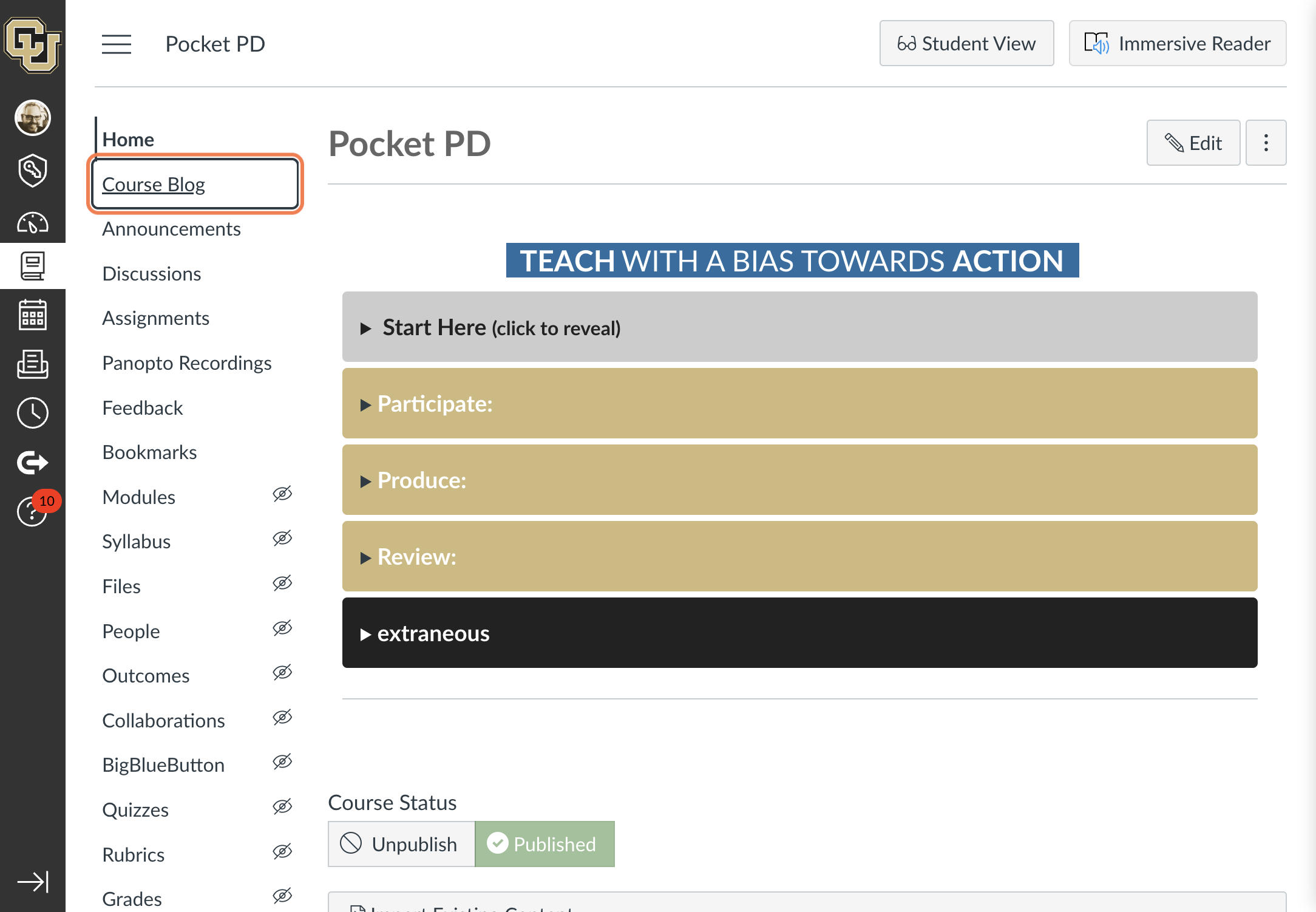Click the Teach With A Bias Towards Action banner
The image size is (1316, 912).
click(x=792, y=260)
